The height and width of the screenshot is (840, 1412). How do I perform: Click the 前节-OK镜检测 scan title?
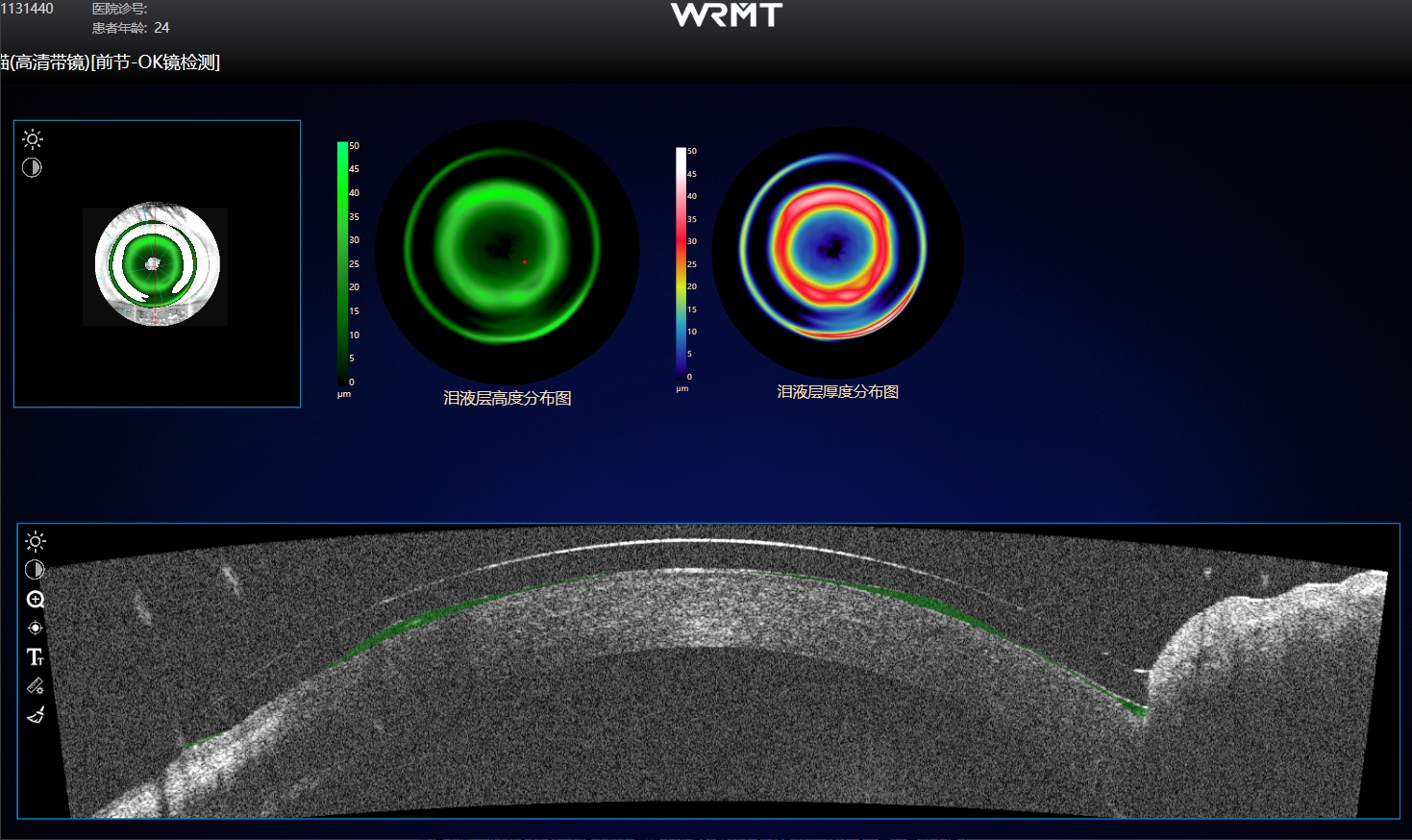[x=156, y=62]
